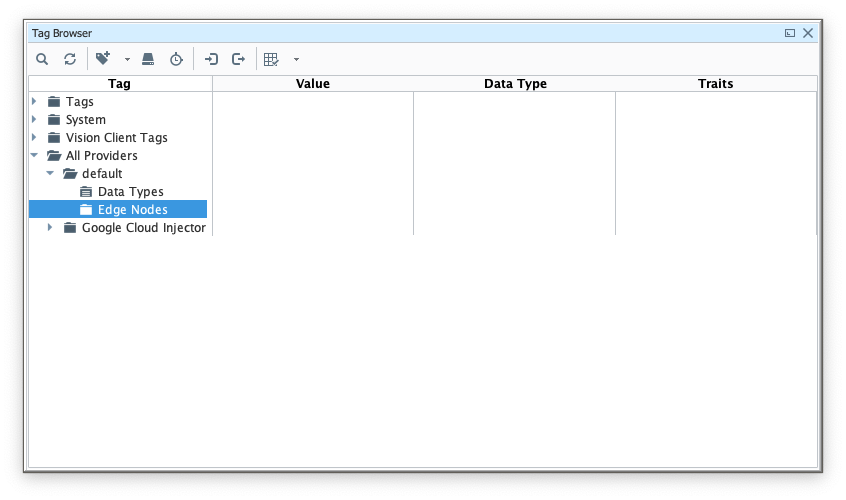This screenshot has height=500, width=846.
Task: Expand the System folder node
Action: coord(34,119)
